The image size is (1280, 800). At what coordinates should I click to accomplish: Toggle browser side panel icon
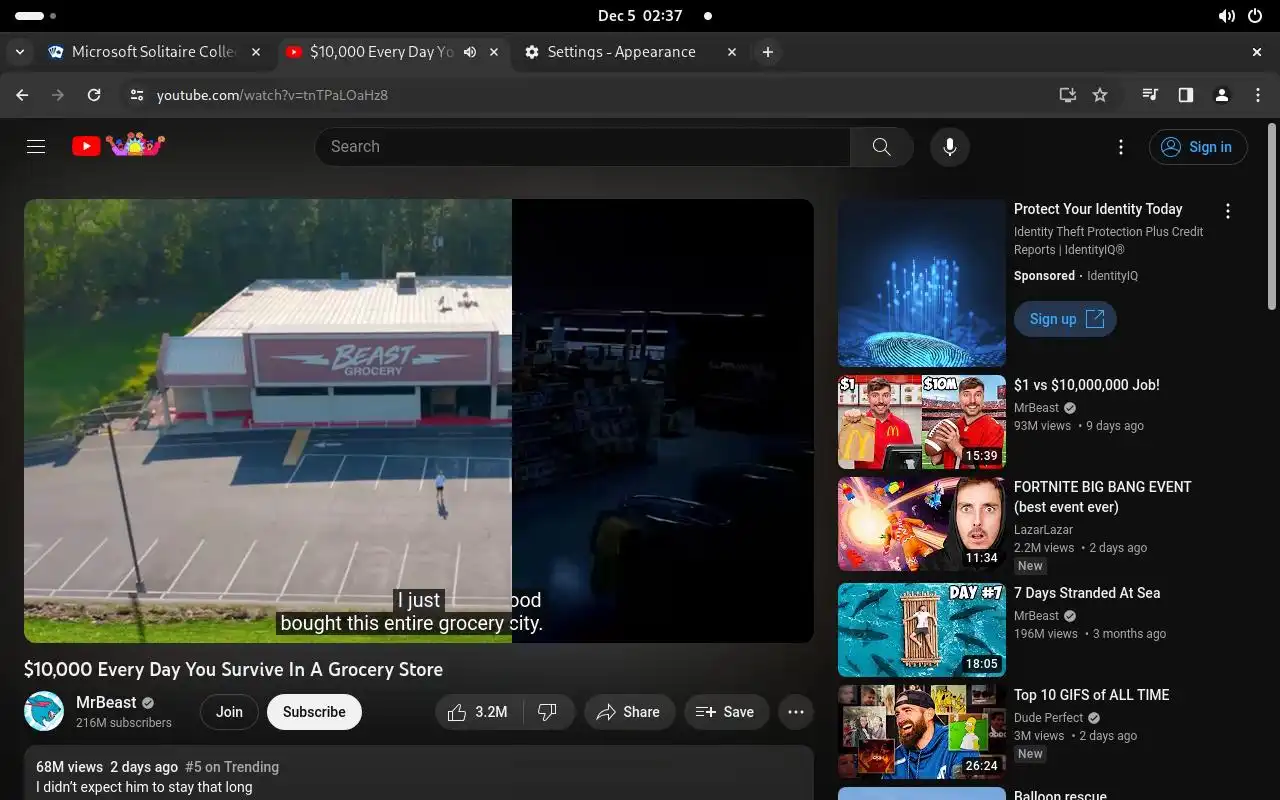coord(1186,95)
